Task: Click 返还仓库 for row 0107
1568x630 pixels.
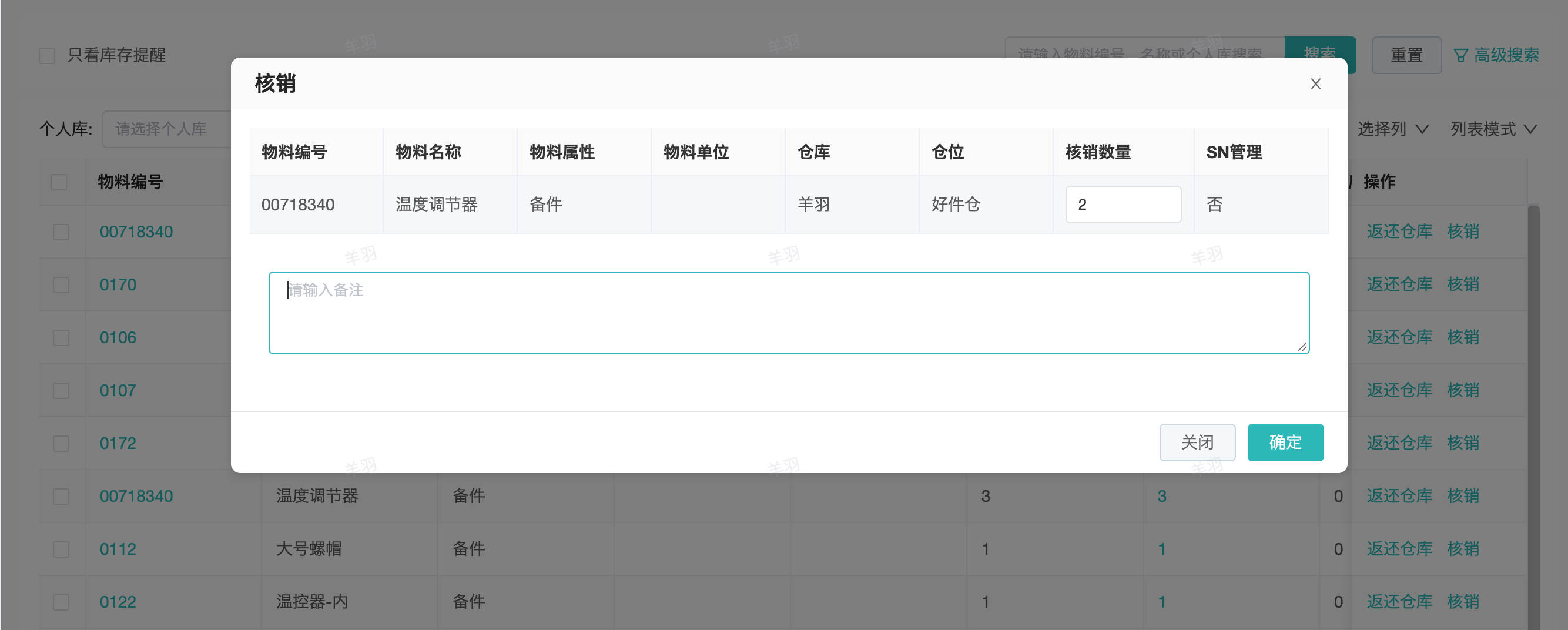Action: pyautogui.click(x=1399, y=390)
